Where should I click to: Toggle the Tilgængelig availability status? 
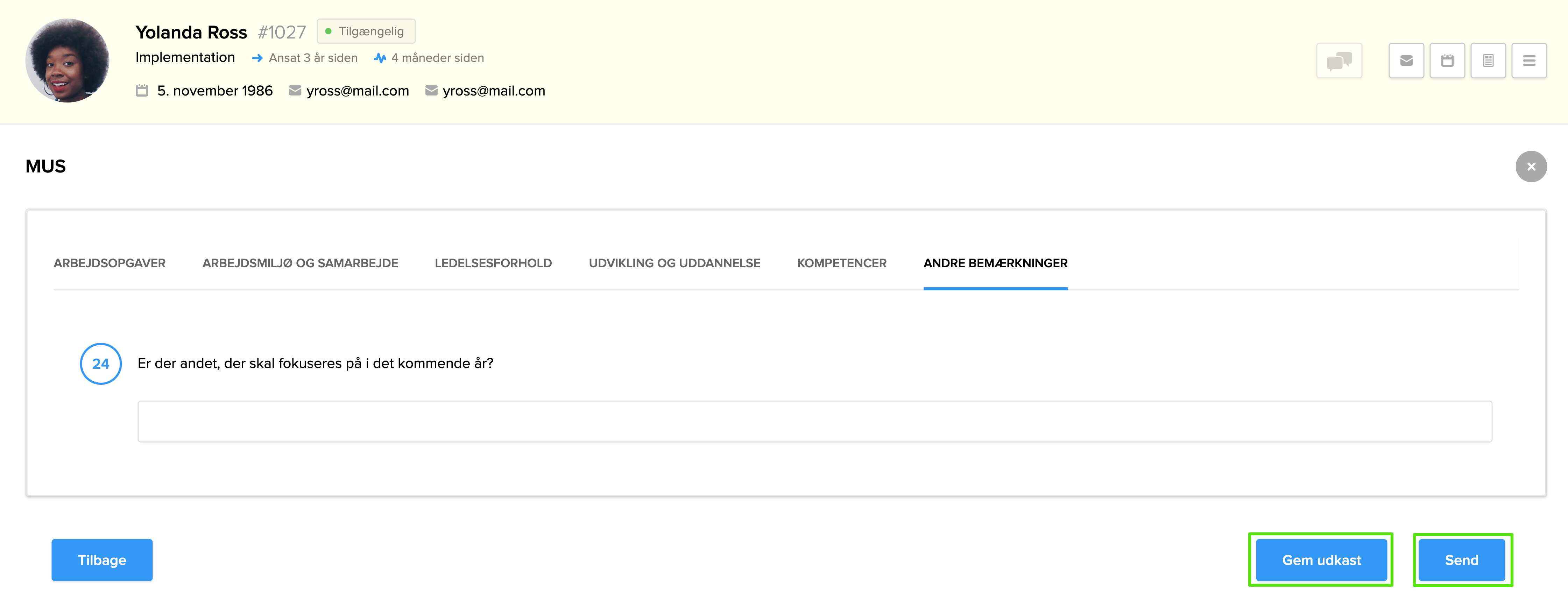[366, 31]
